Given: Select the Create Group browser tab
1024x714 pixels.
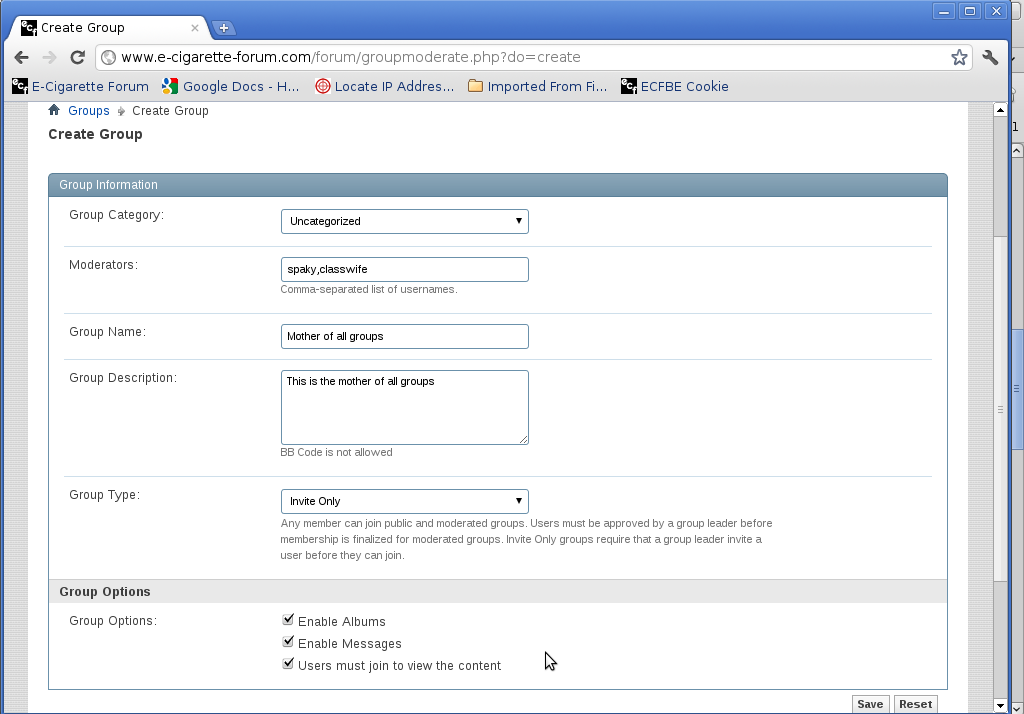Looking at the screenshot, I should click(x=108, y=28).
